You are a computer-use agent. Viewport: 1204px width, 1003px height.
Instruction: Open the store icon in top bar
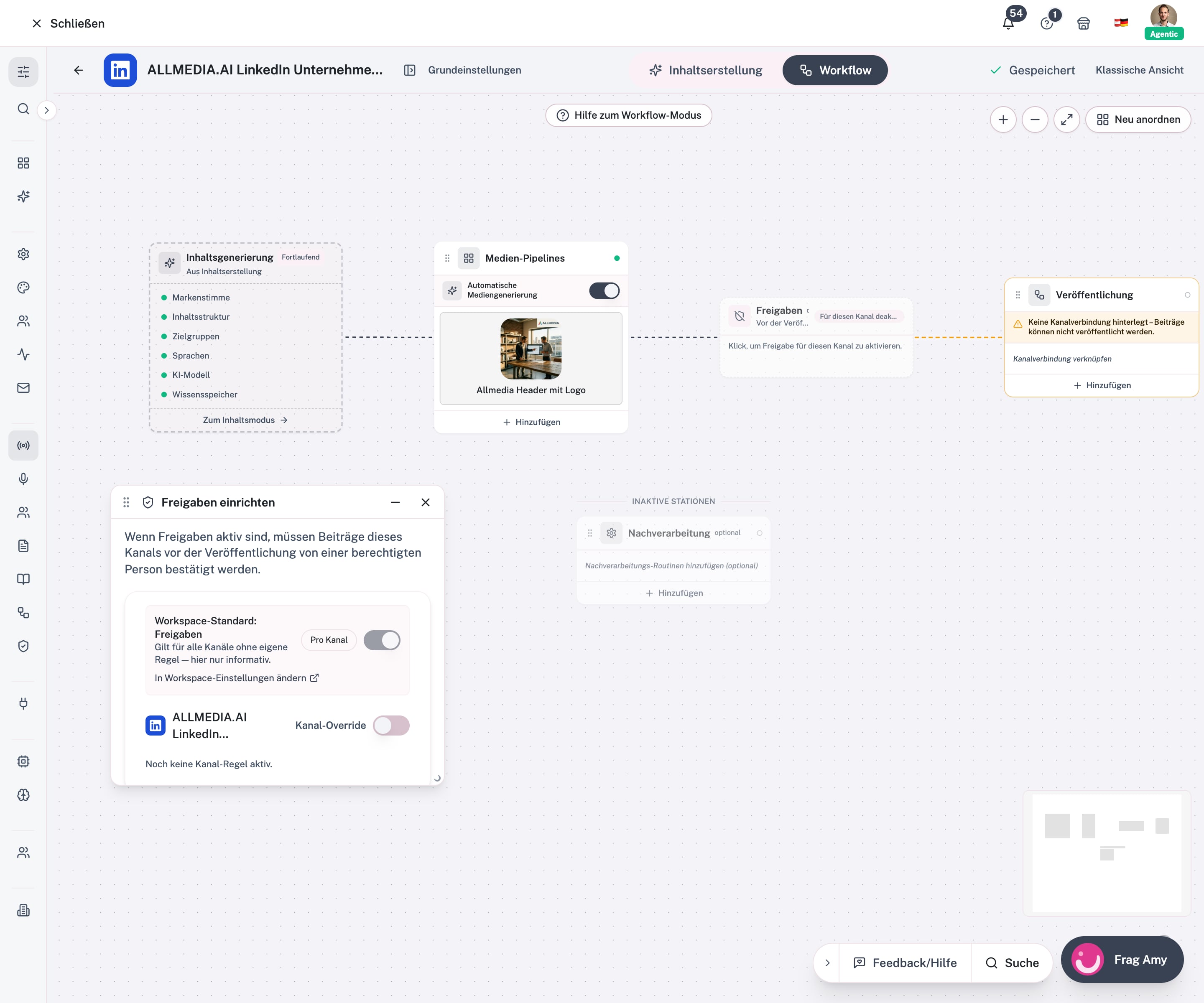(1084, 23)
